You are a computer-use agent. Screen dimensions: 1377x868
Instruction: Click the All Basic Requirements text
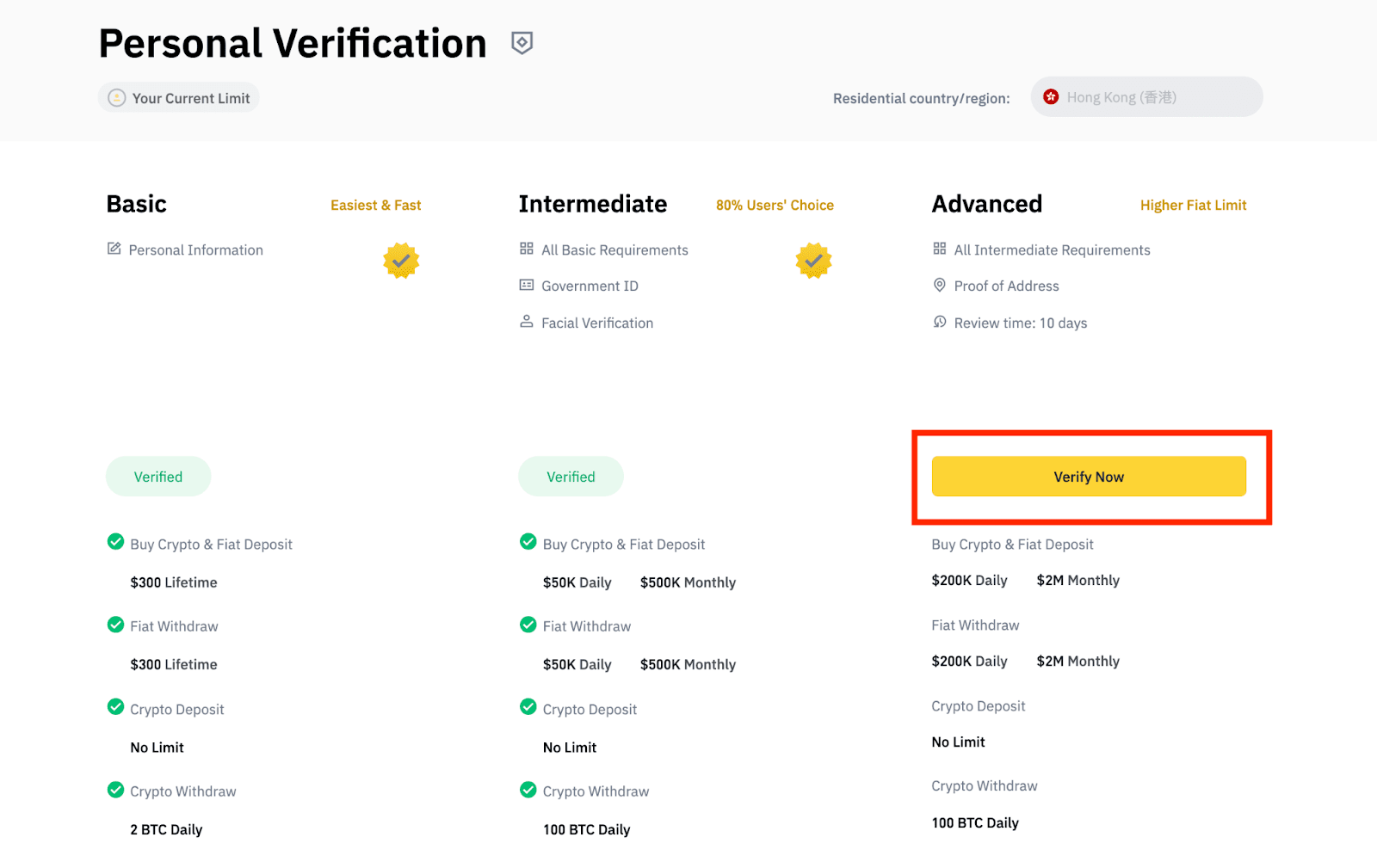(x=614, y=249)
